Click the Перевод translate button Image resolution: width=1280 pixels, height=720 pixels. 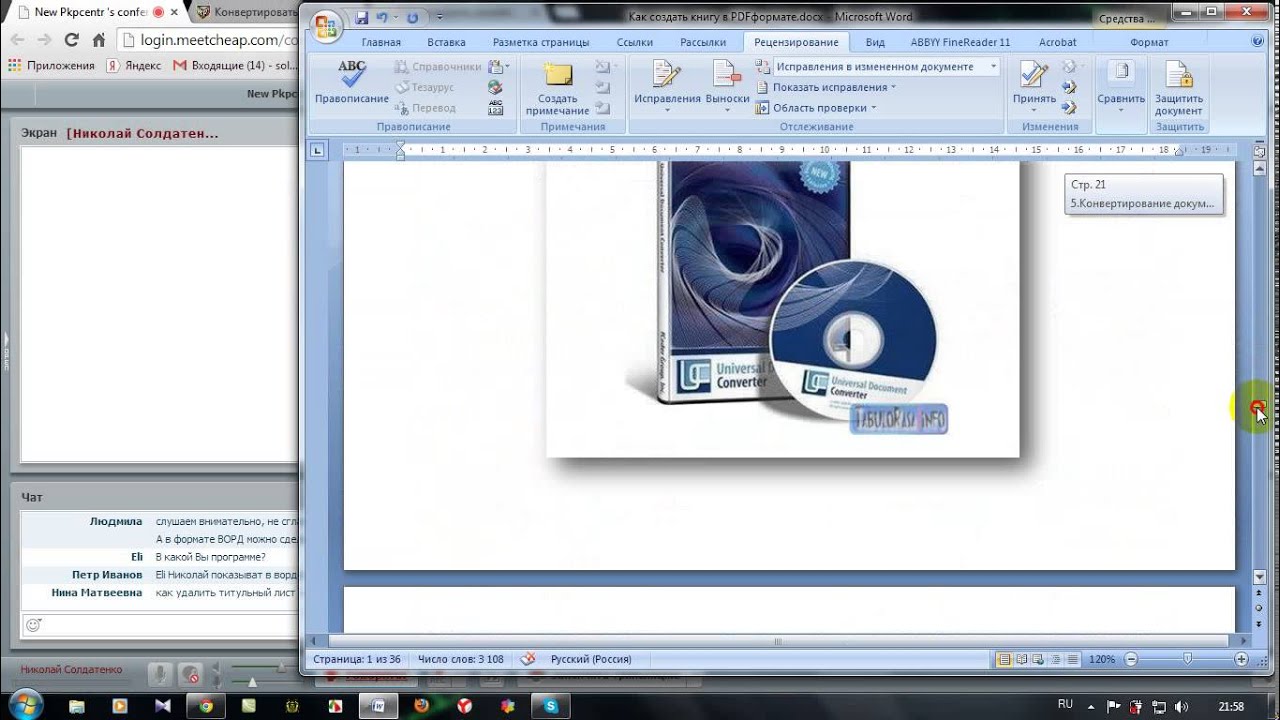tap(424, 107)
